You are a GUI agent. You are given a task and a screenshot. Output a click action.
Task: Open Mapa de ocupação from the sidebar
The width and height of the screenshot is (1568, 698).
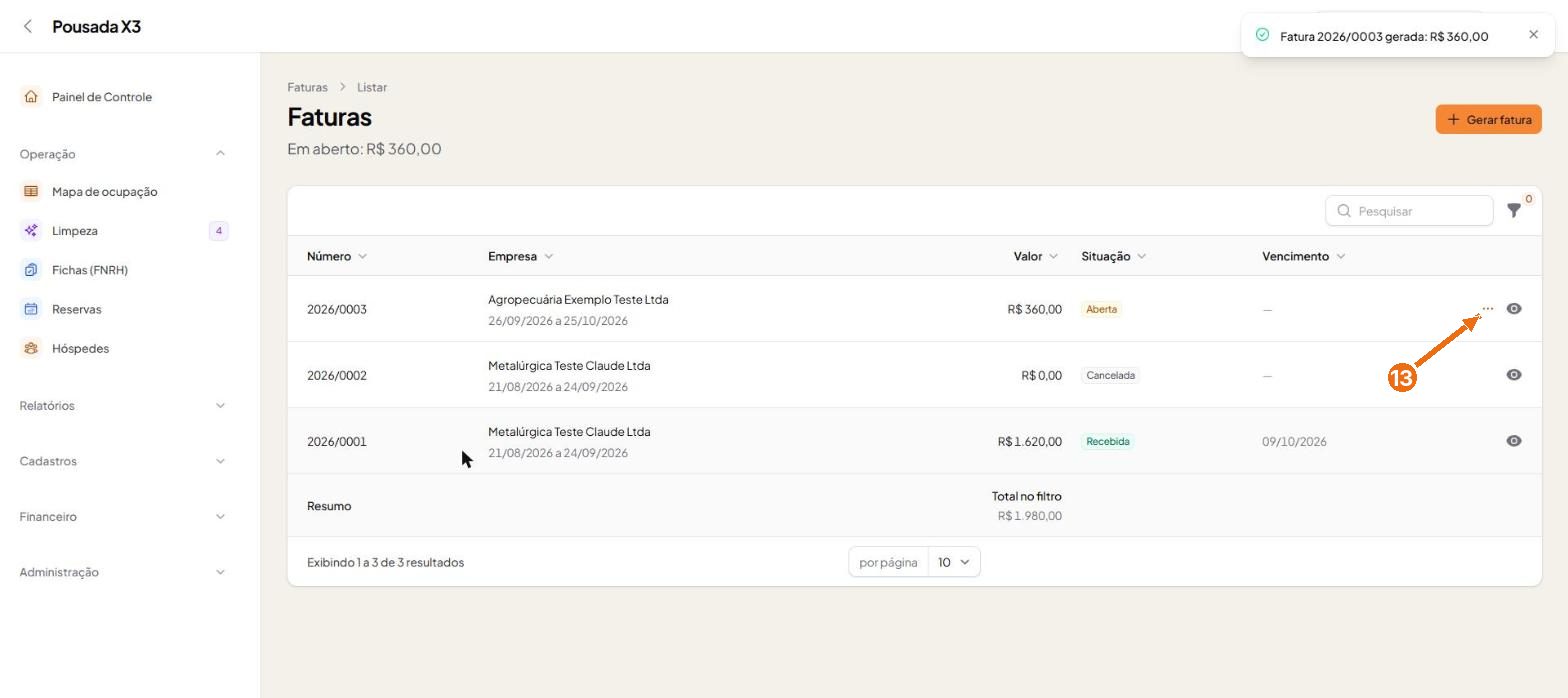click(104, 191)
